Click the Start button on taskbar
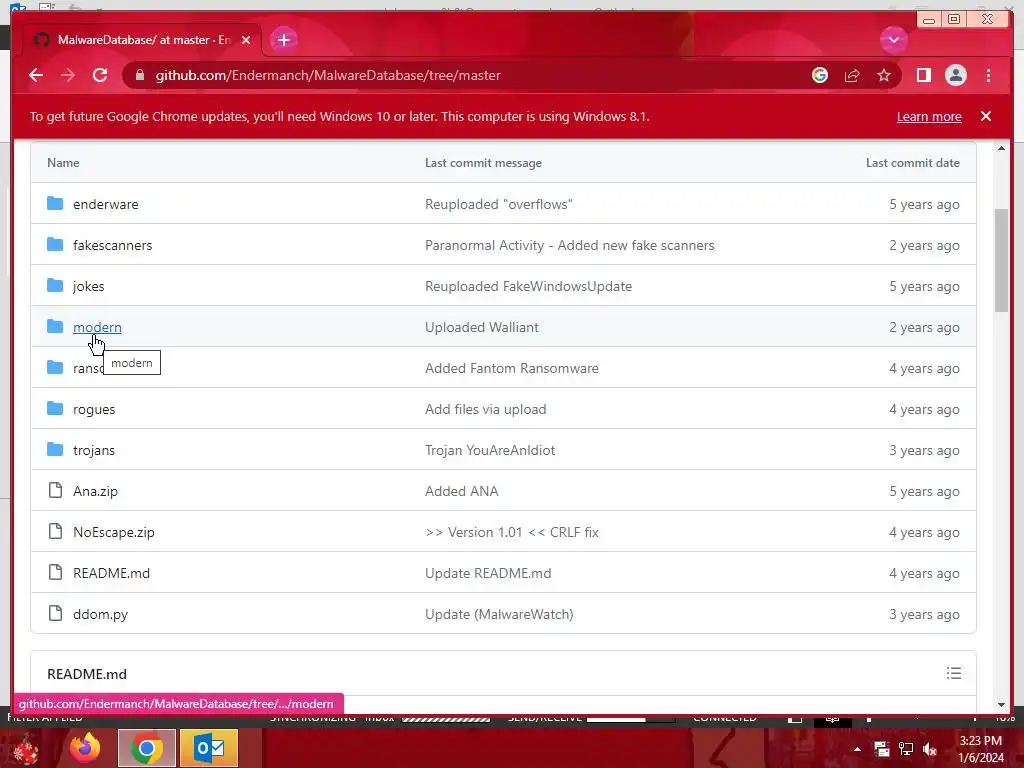 tap(24, 748)
